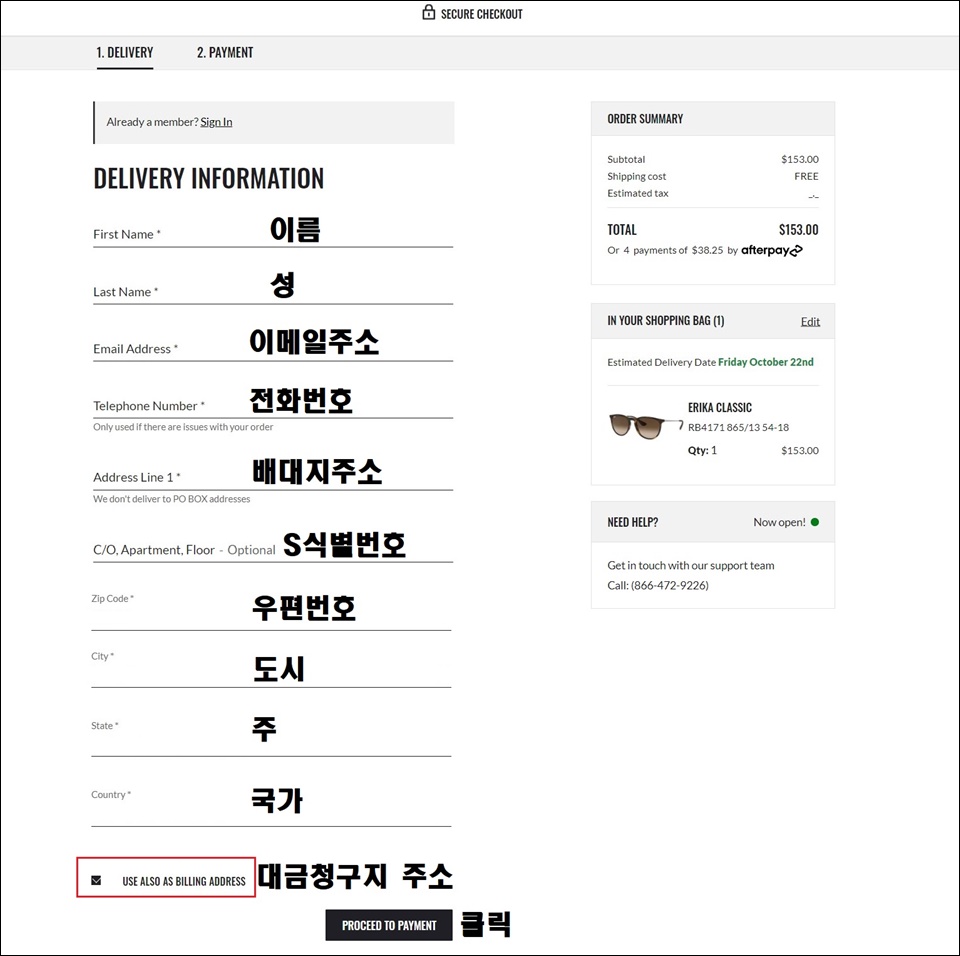Focus the Telephone Number input field
The image size is (960, 956).
[273, 404]
